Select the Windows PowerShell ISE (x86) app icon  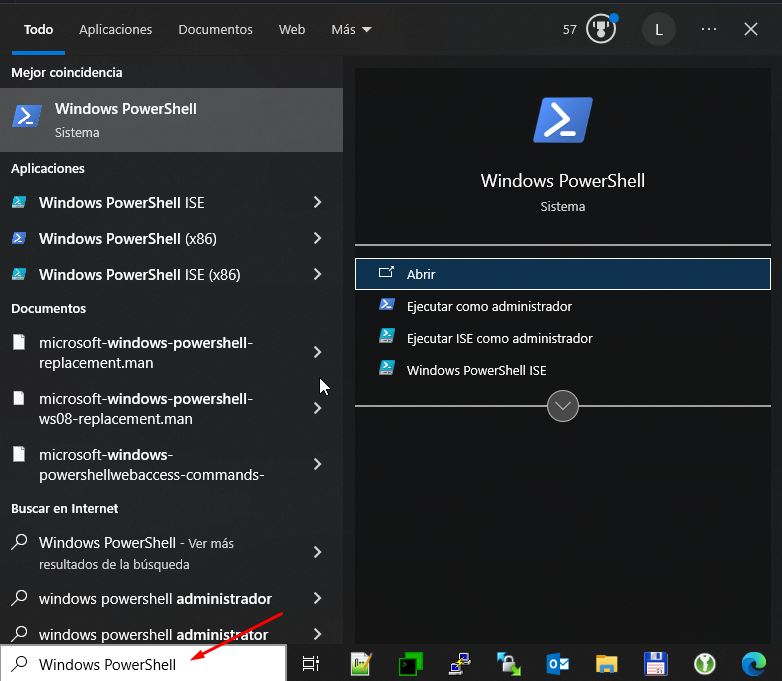[19, 274]
